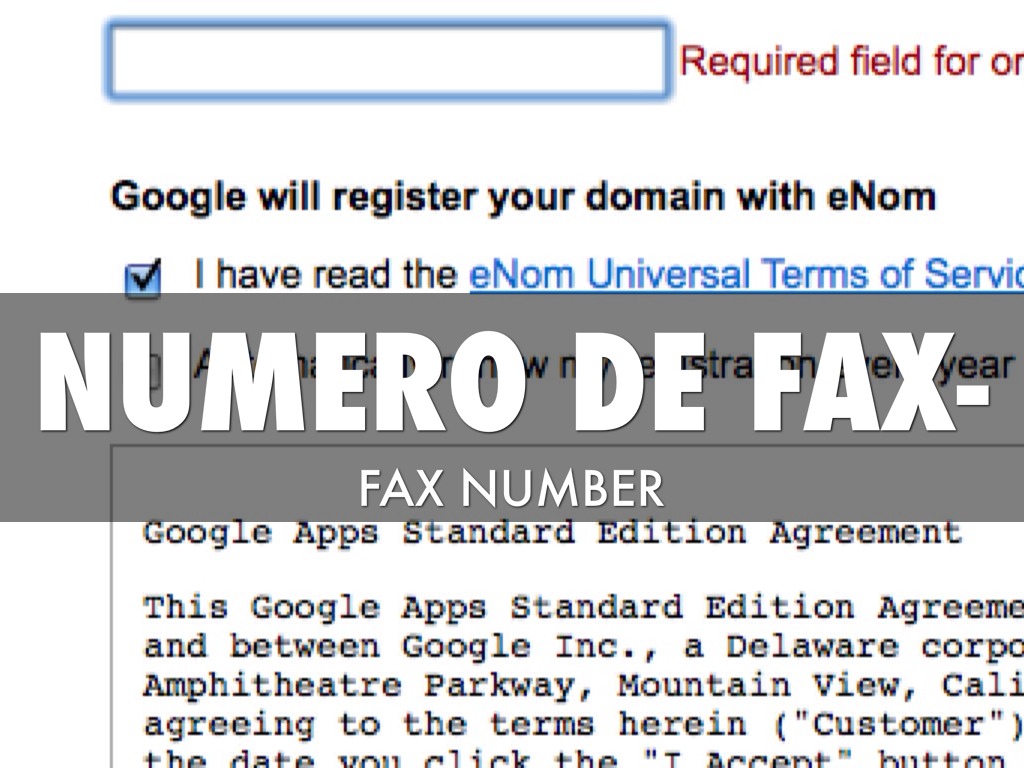Click the line starting 'This Google Apps Standard'
Viewport: 1024px width, 768px height.
pos(582,608)
